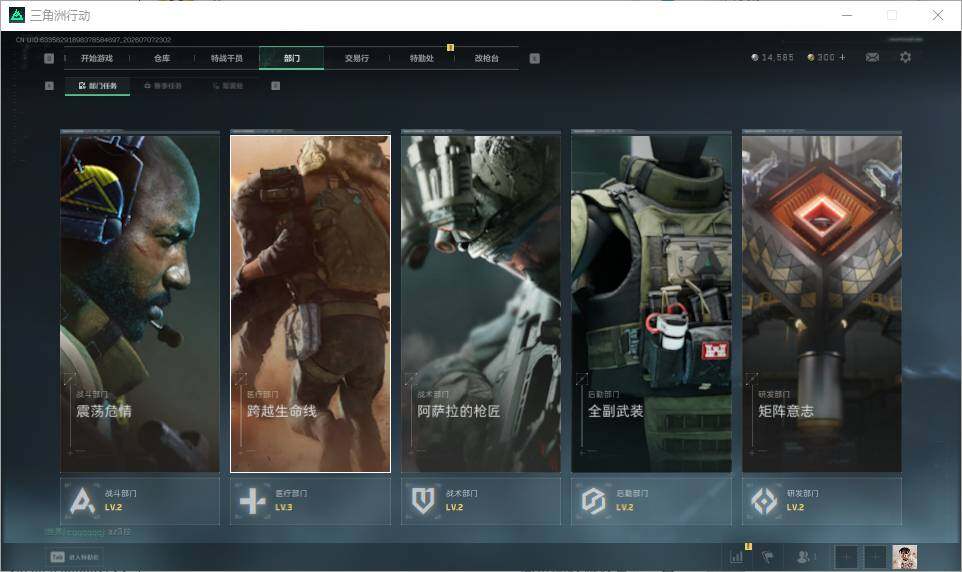Select the 部门任务 sub-tab
This screenshot has height=572, width=962.
(x=98, y=86)
